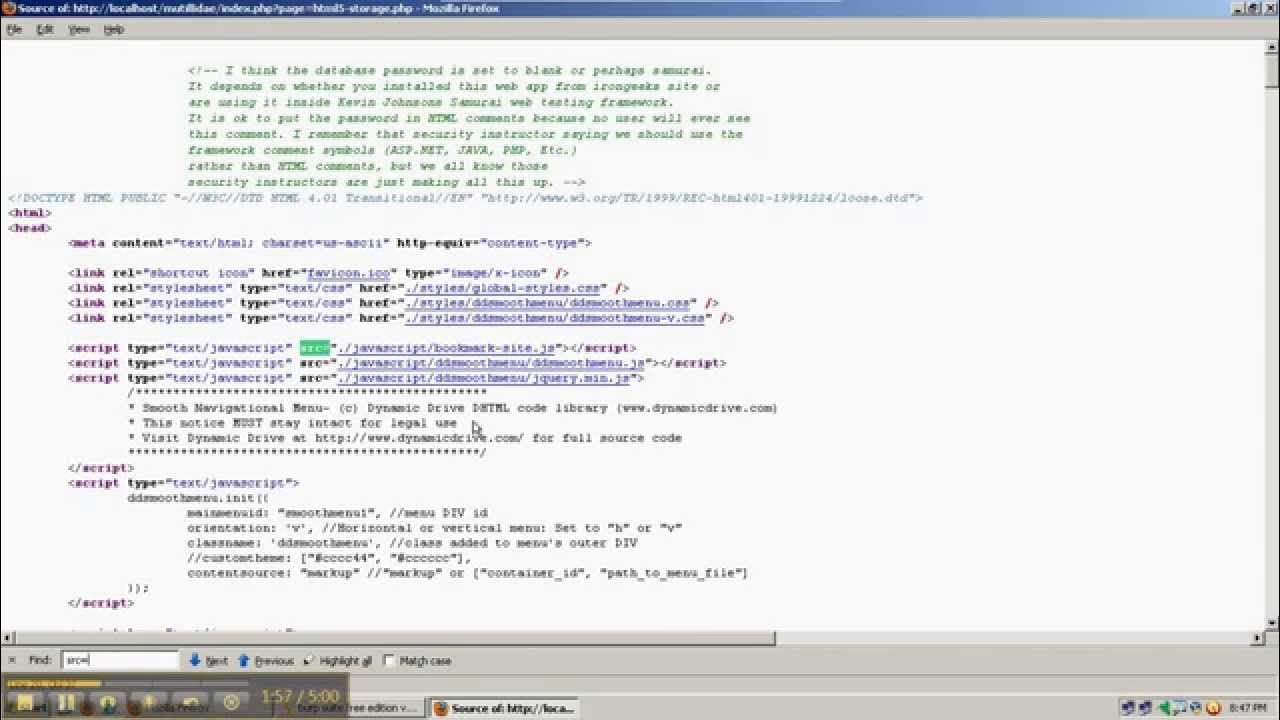Open the ./styles/global-styles.css link
Image resolution: width=1280 pixels, height=720 pixels.
click(x=503, y=288)
